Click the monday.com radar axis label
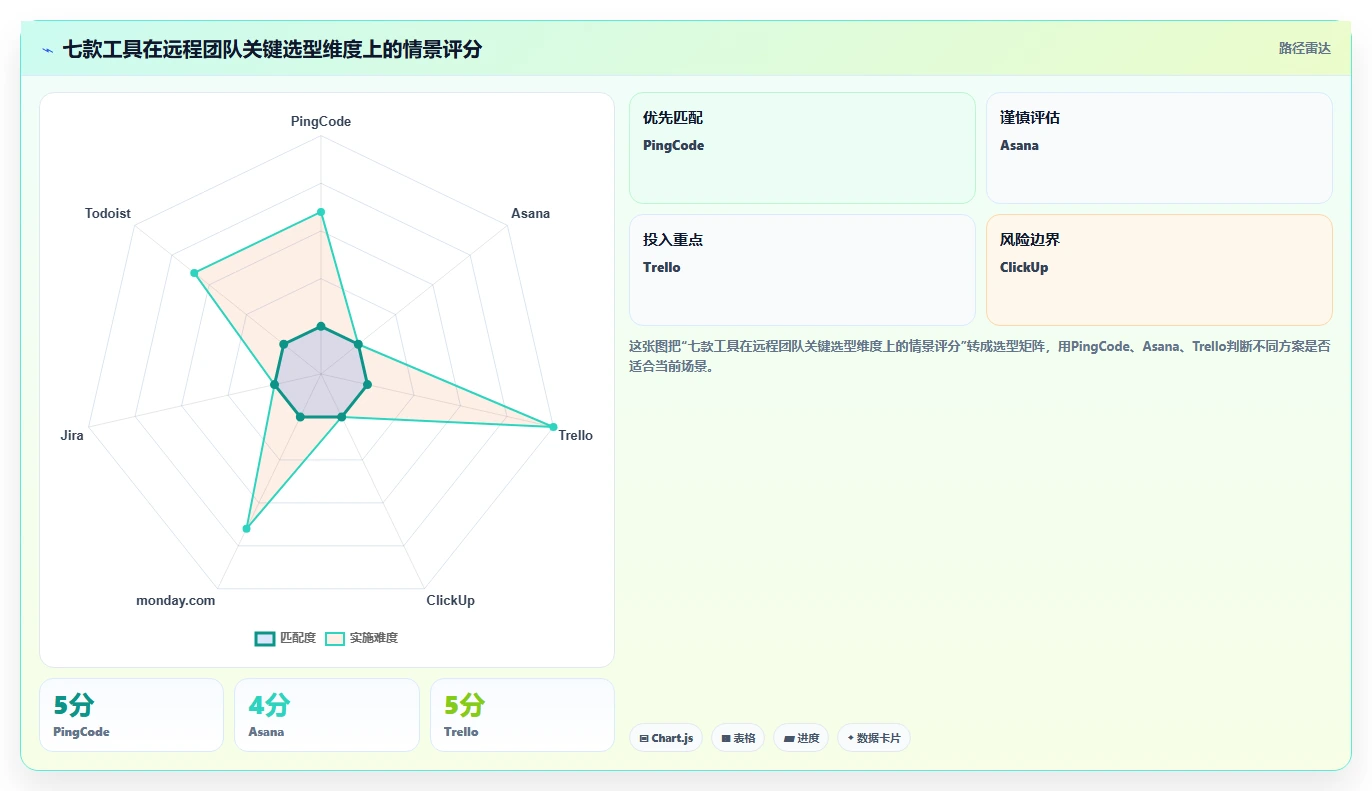The image size is (1372, 791). click(x=176, y=600)
